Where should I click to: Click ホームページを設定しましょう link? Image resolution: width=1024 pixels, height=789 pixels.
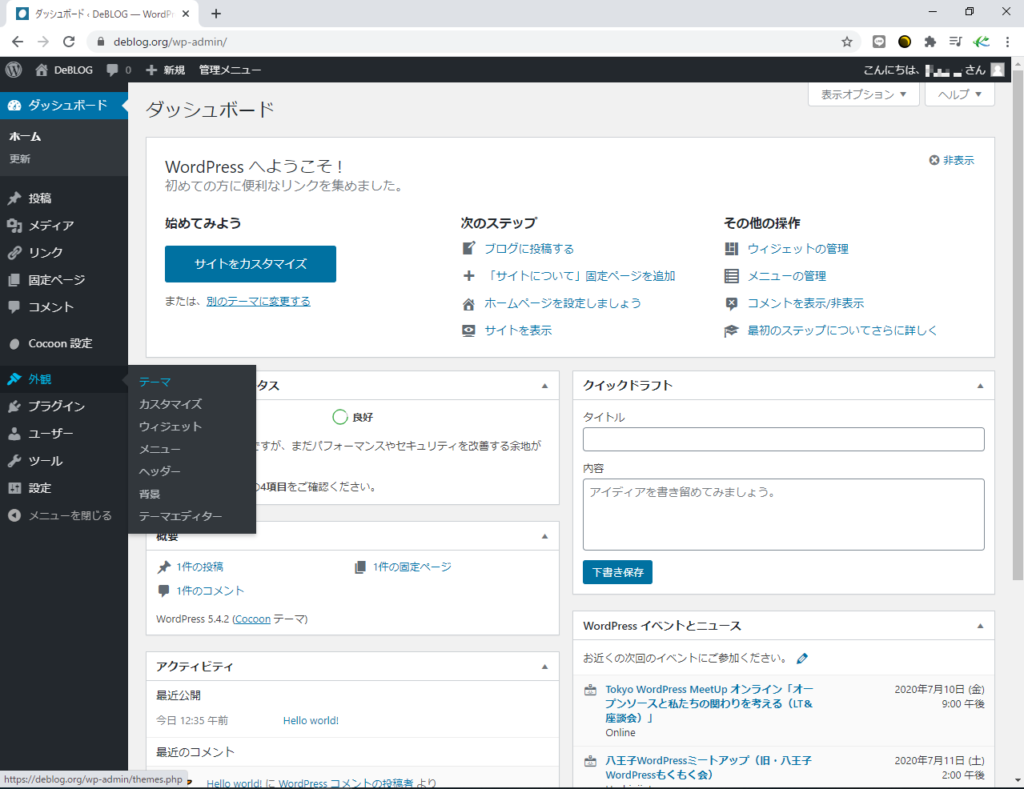(562, 303)
